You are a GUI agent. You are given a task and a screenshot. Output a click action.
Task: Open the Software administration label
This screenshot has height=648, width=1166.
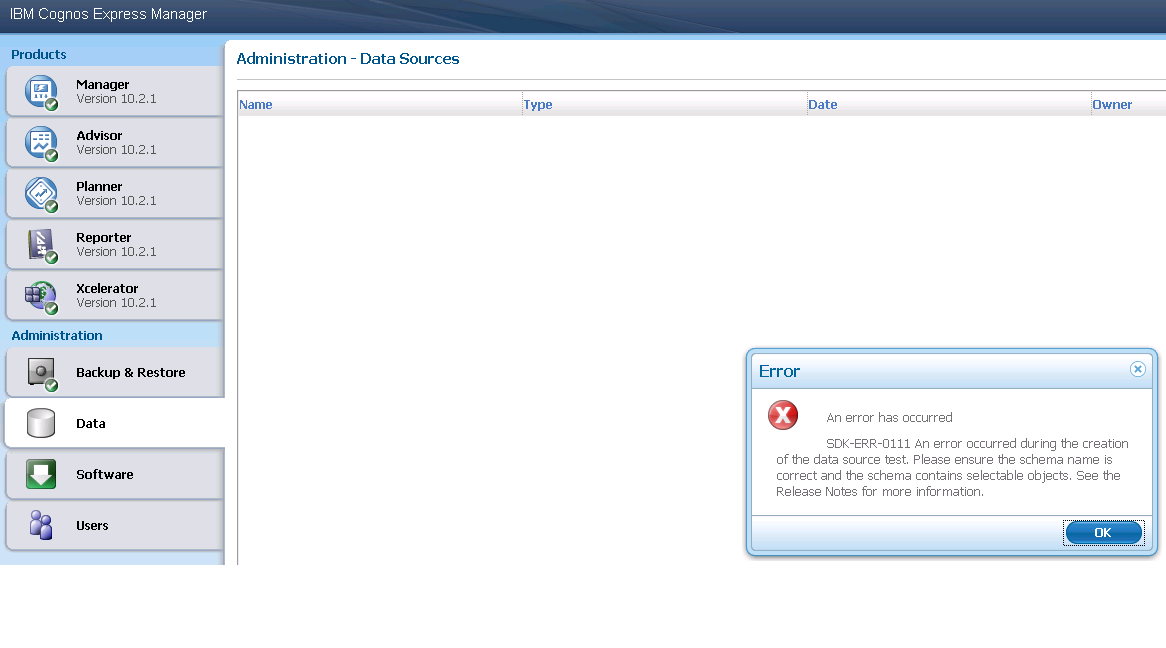105,475
